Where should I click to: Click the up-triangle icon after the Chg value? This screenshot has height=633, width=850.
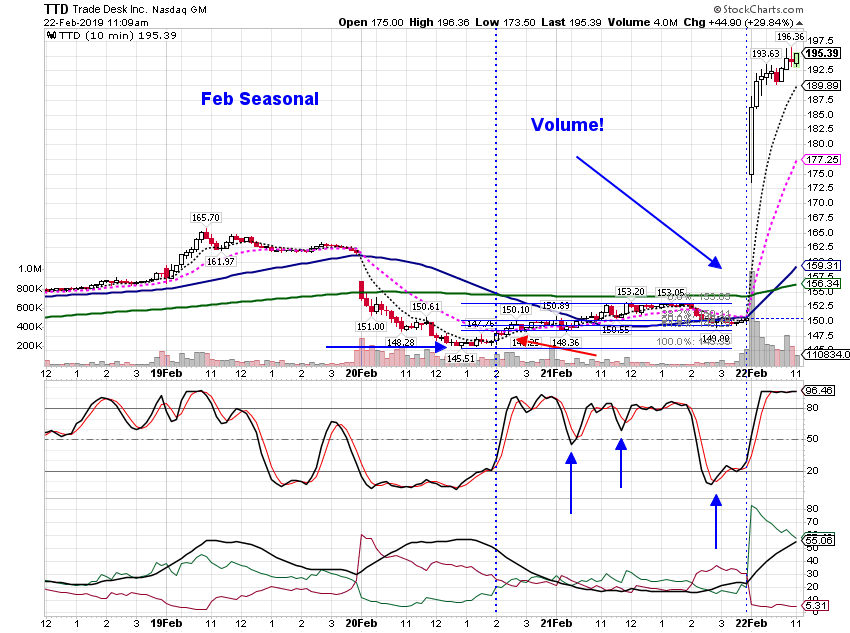tap(800, 23)
